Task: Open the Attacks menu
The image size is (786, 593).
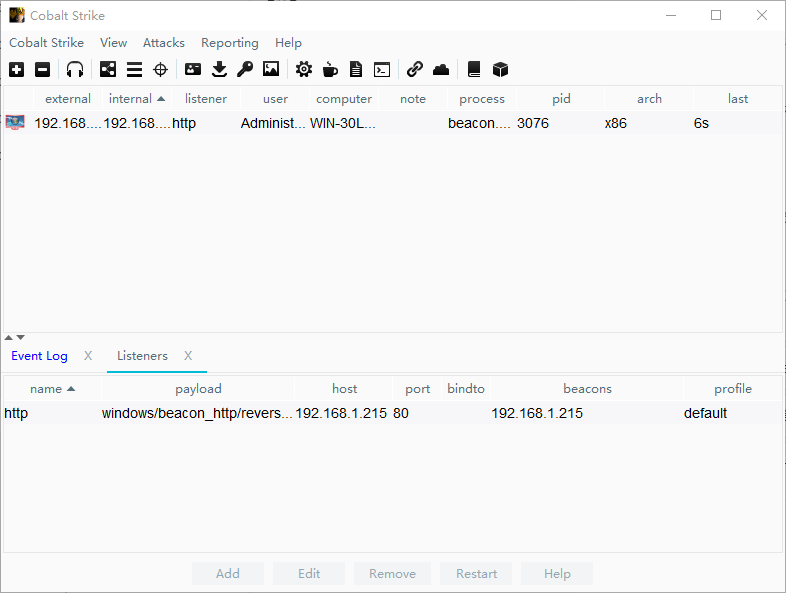Action: point(164,43)
